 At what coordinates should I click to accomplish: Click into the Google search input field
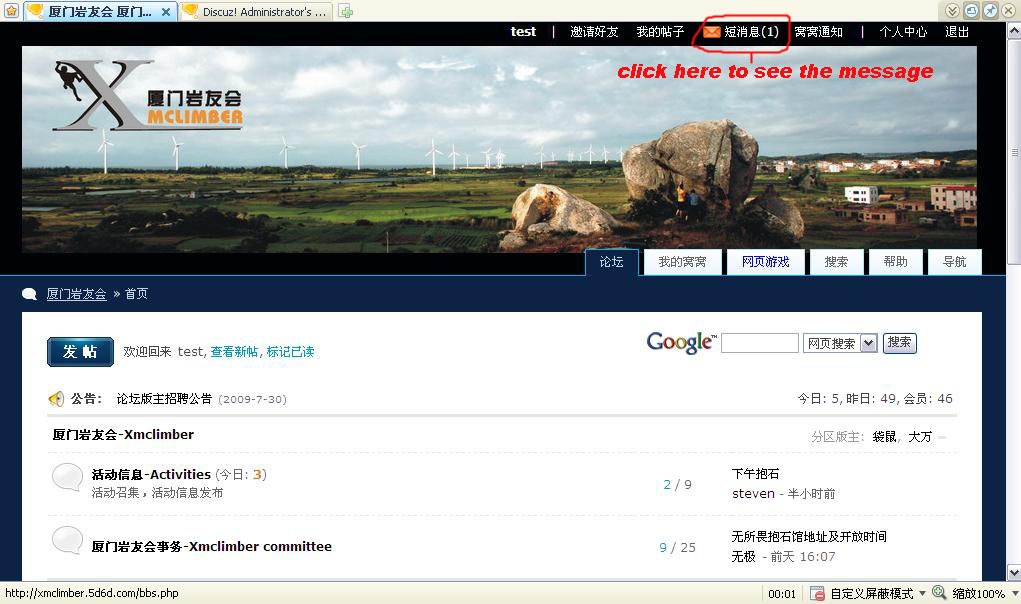759,343
